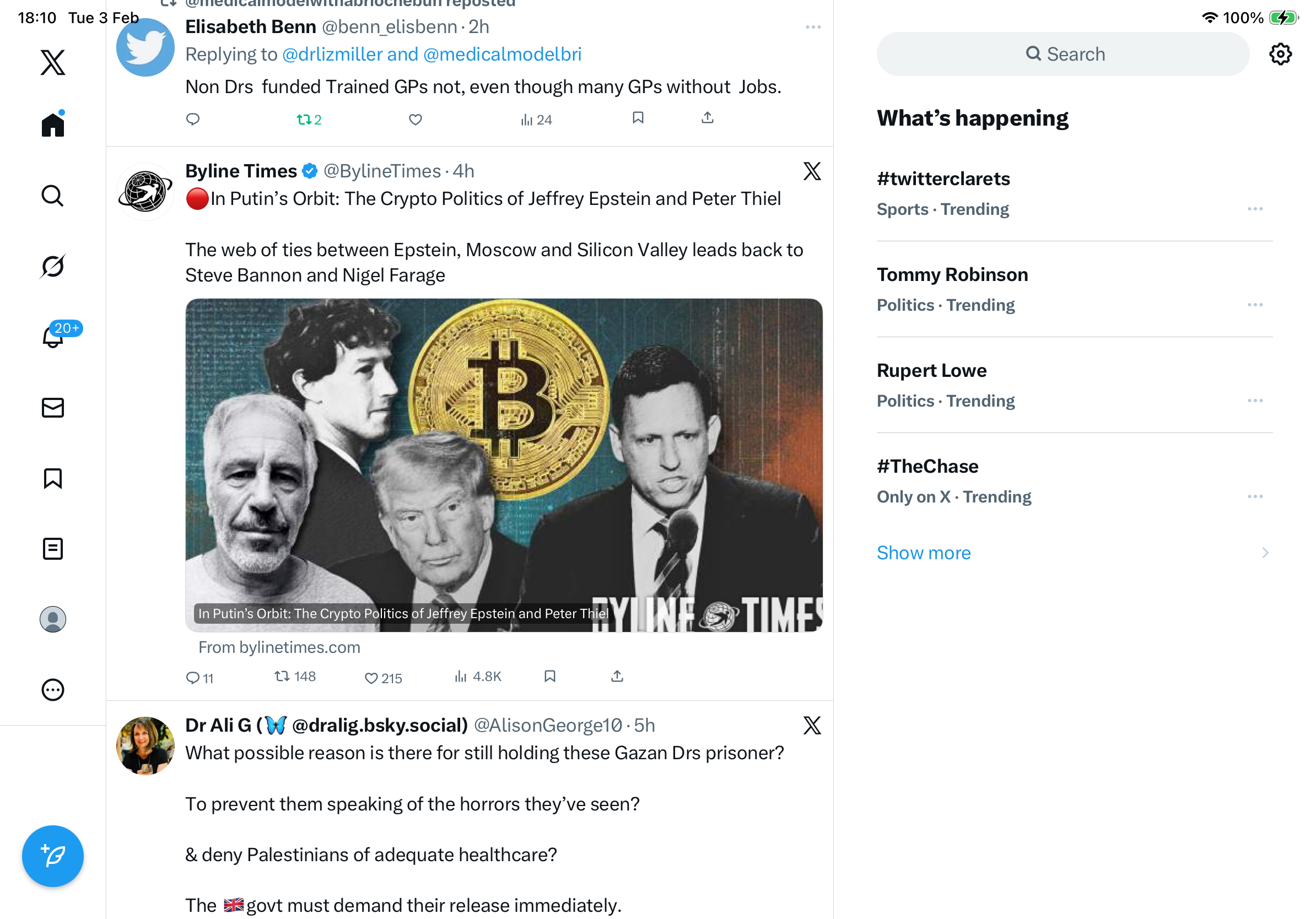Open the Grok icon in sidebar

coord(53,266)
